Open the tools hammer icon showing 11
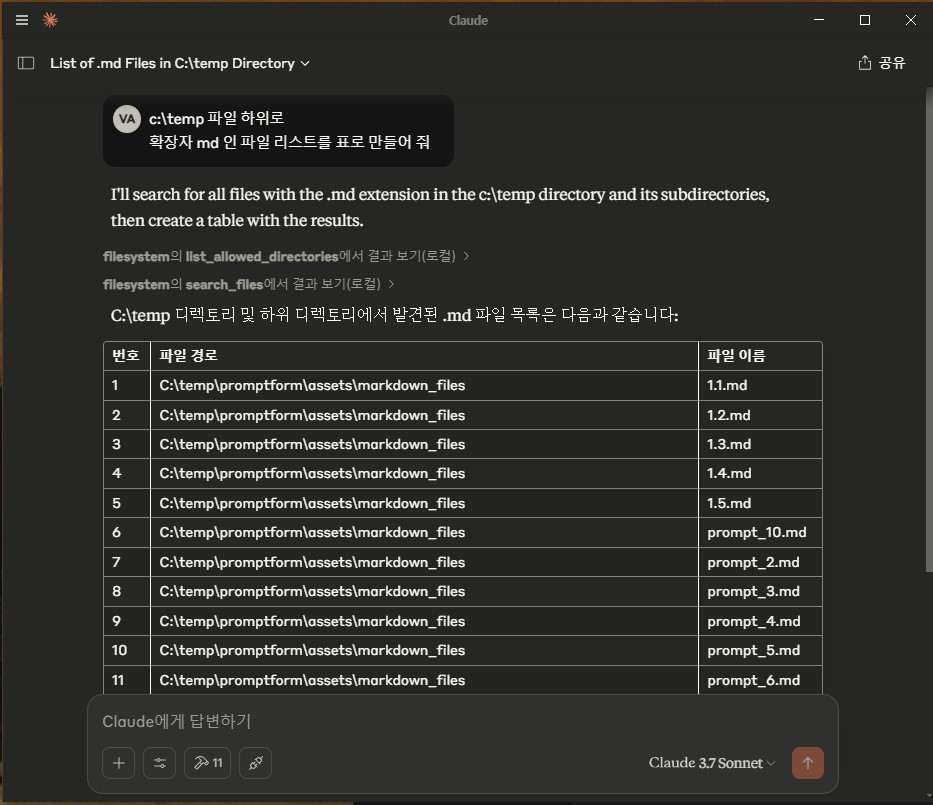 [x=208, y=763]
